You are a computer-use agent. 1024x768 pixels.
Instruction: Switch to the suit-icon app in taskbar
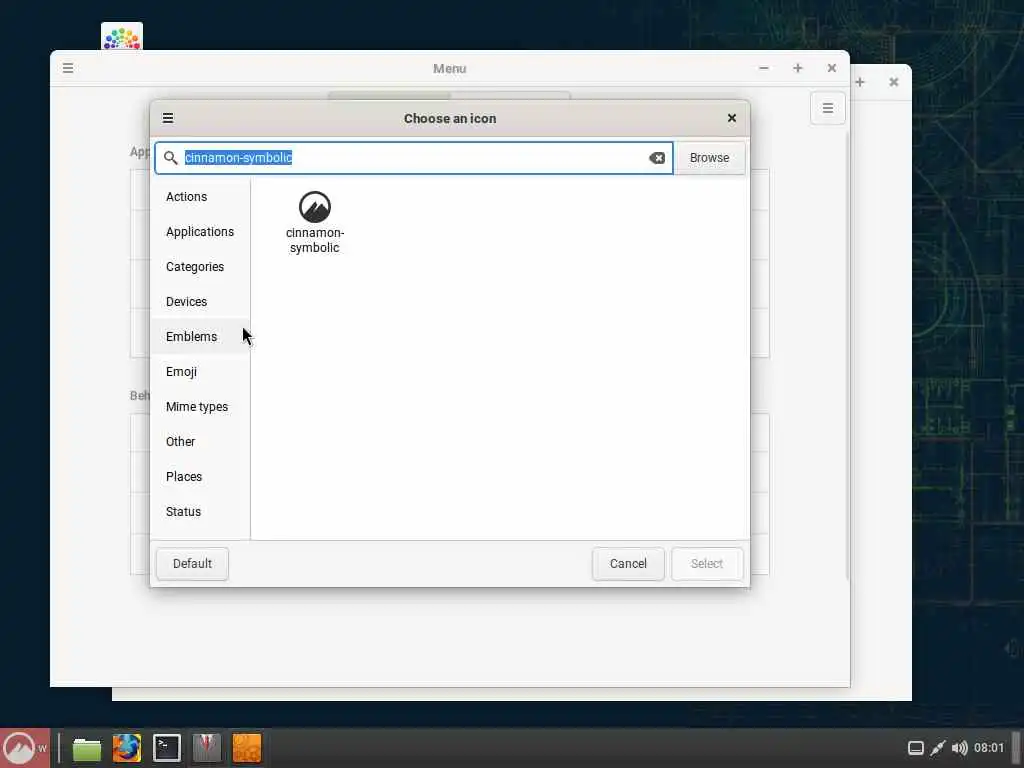coord(207,748)
